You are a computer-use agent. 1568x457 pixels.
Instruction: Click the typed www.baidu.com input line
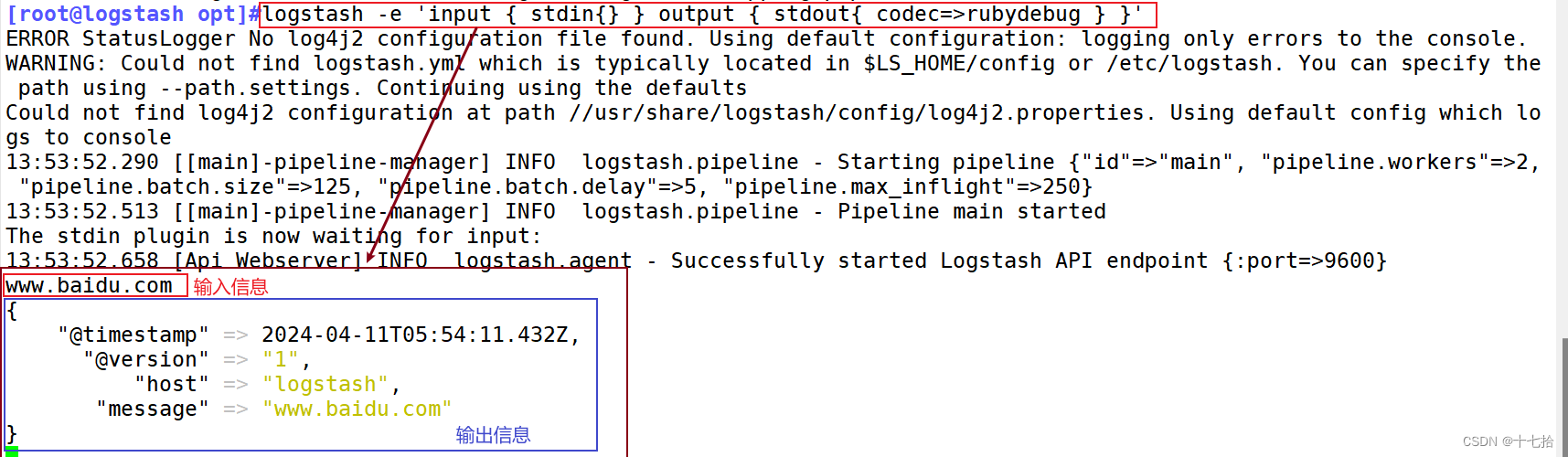click(90, 286)
